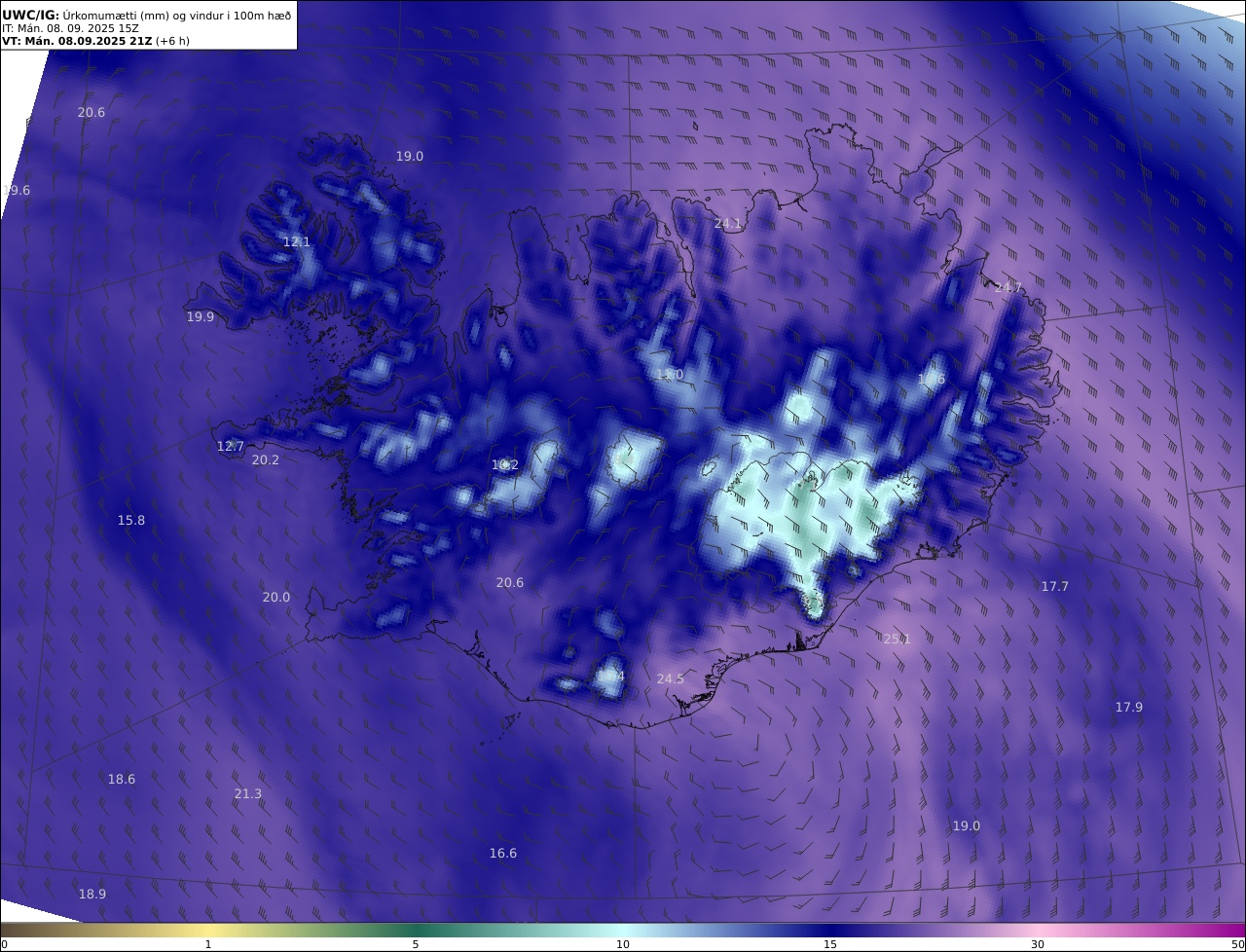
Task: Click the colorbar tick label 5
Action: (416, 944)
